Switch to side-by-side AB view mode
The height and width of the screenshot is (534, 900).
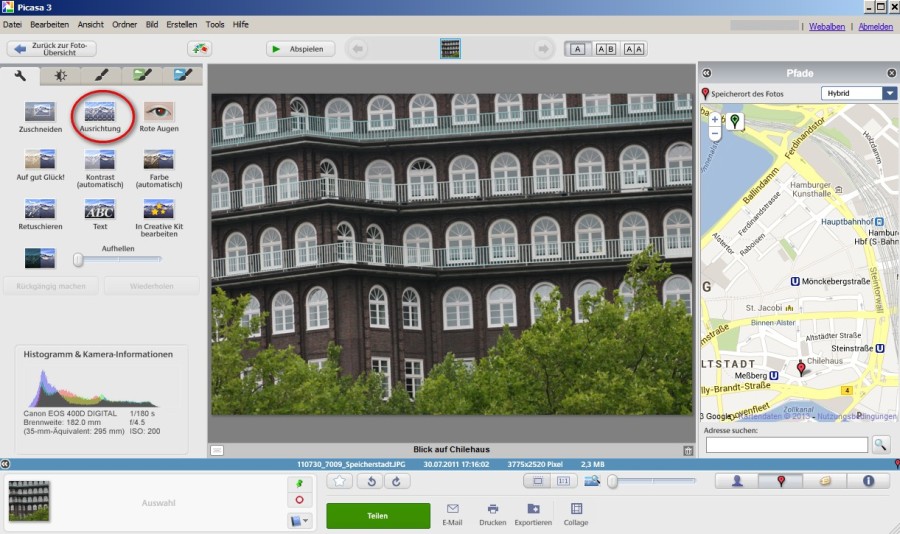tap(606, 48)
